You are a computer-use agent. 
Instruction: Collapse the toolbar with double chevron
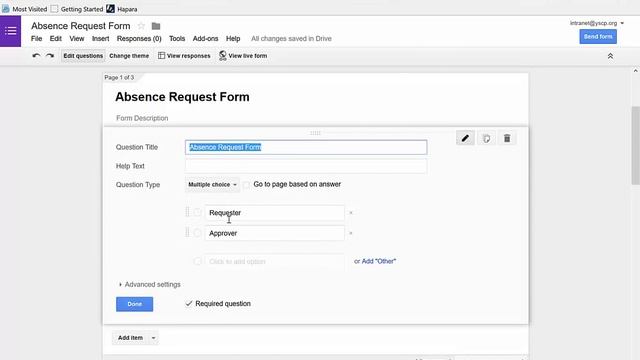[x=610, y=56]
